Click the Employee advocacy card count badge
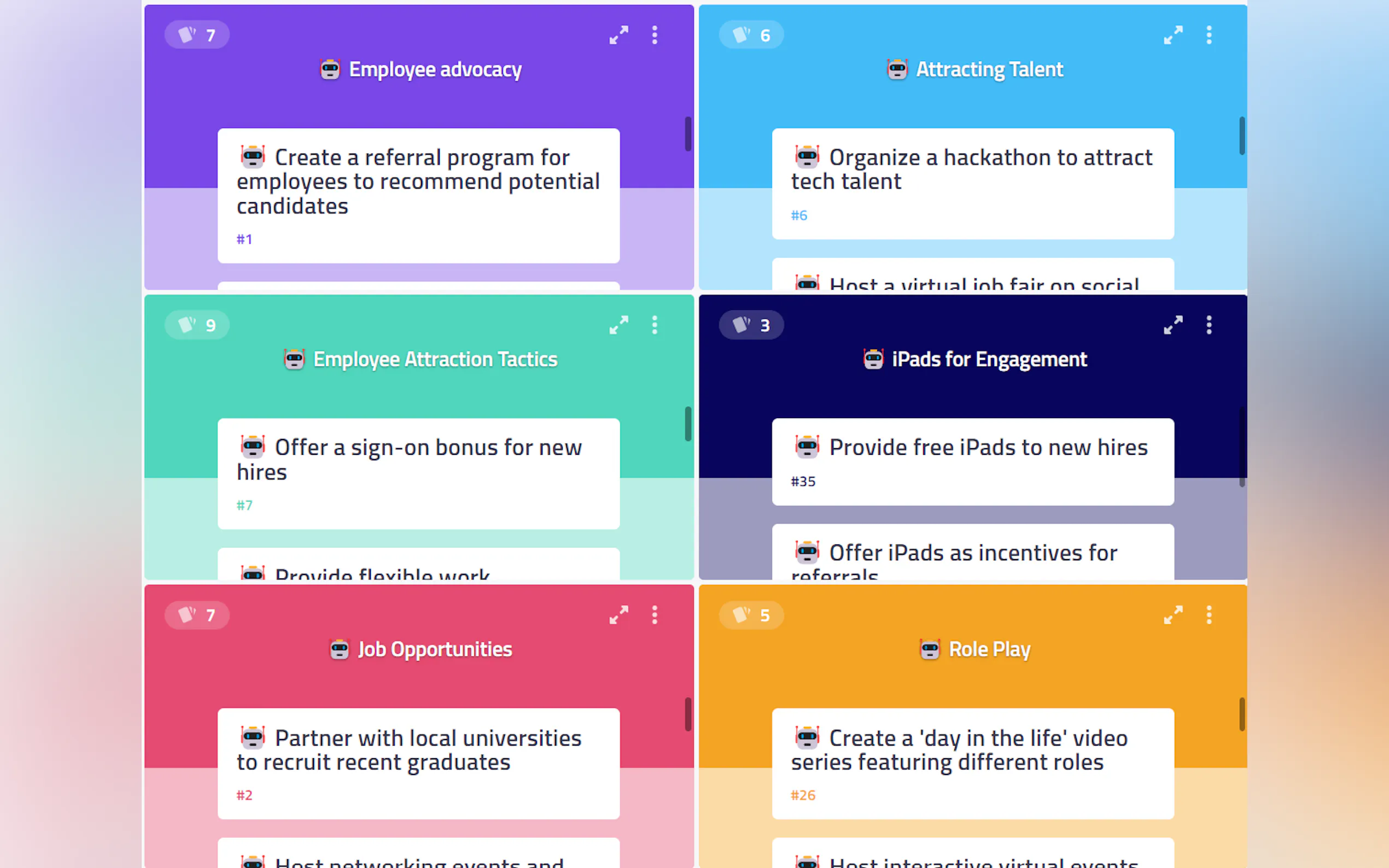Viewport: 1389px width, 868px height. pos(197,35)
